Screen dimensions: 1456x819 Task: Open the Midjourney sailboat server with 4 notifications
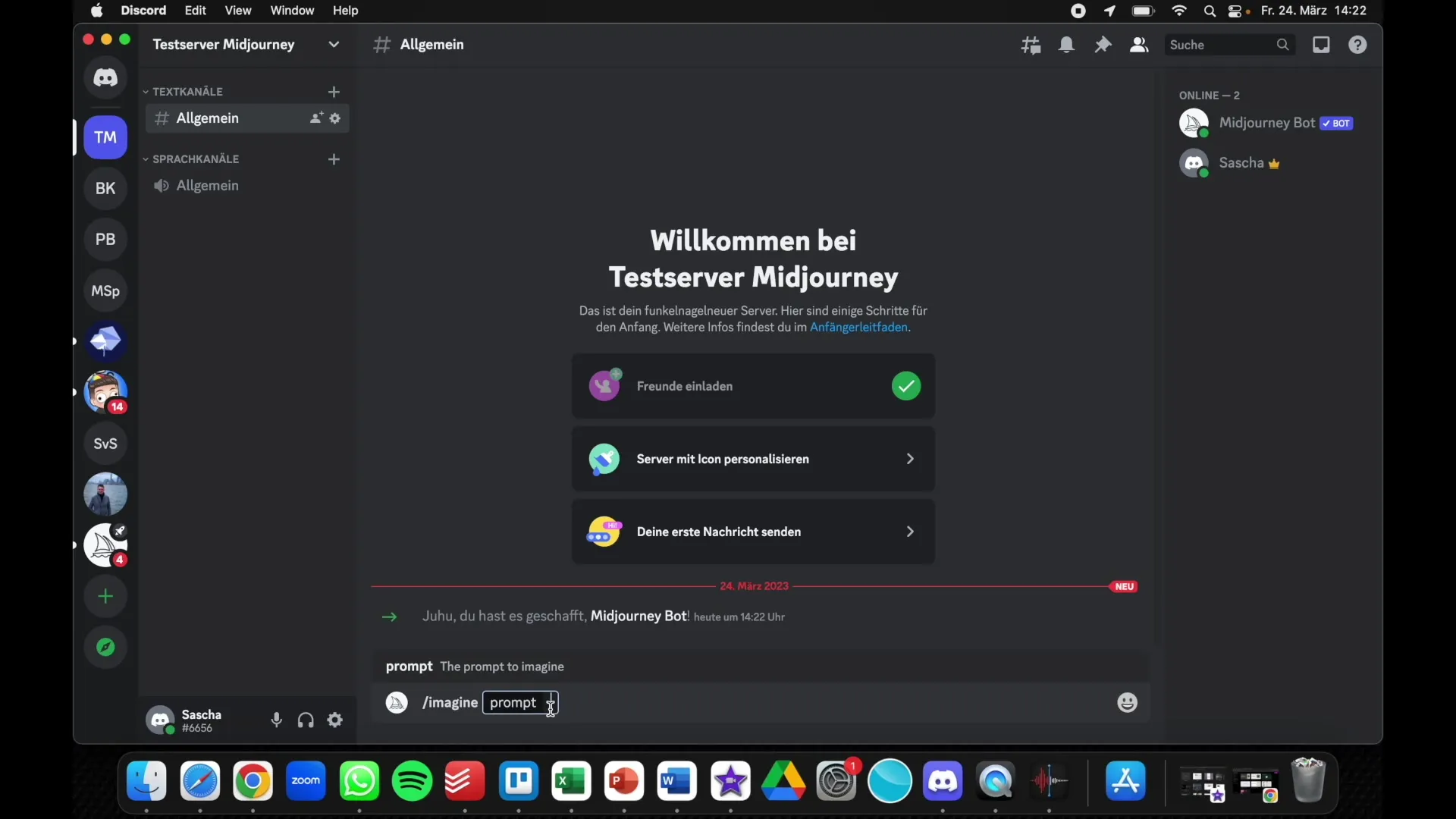point(105,545)
